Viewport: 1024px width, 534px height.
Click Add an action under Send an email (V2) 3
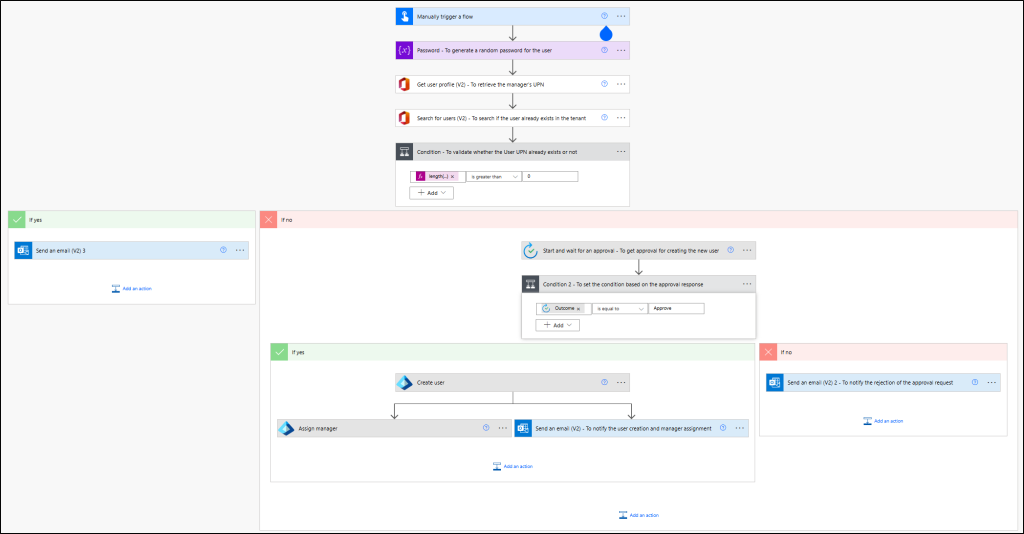tap(131, 288)
